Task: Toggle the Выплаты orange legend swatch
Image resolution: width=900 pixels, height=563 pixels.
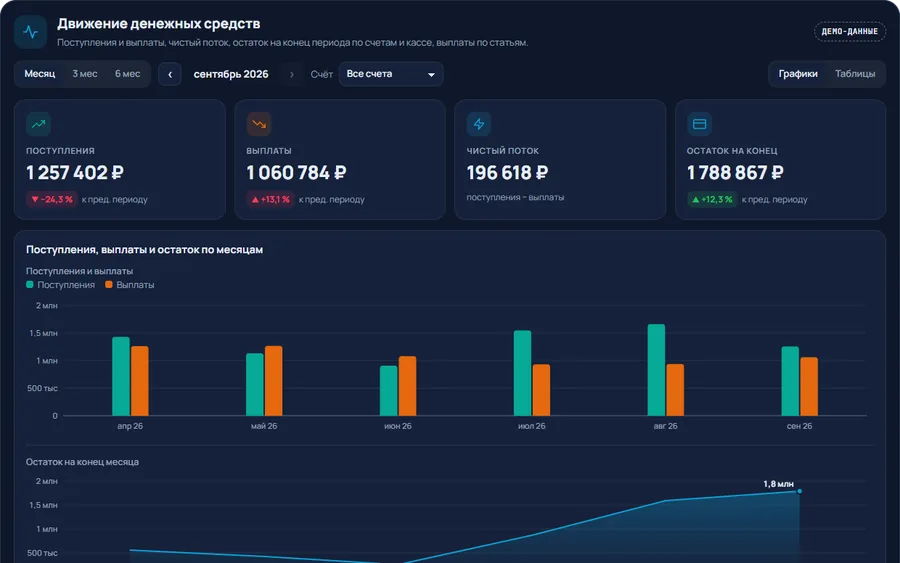Action: [108, 285]
